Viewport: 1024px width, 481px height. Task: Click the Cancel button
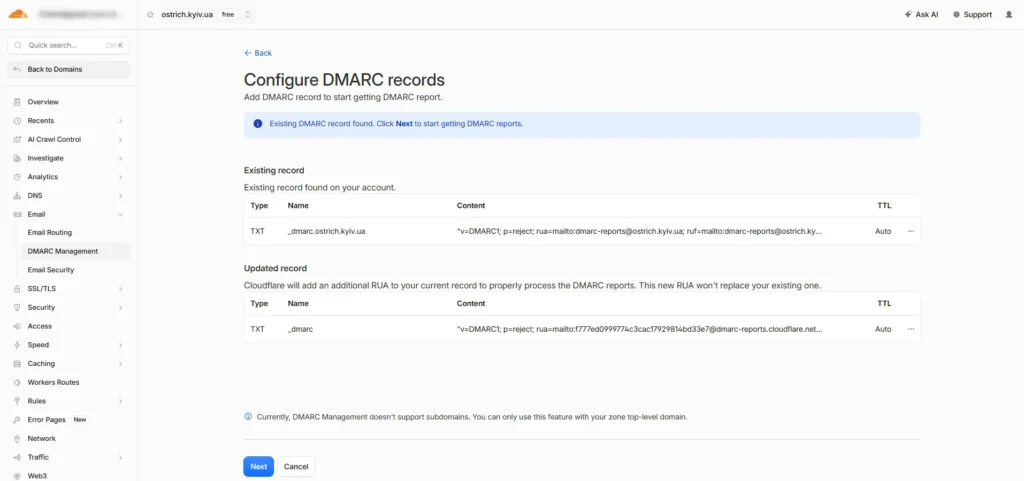click(296, 467)
